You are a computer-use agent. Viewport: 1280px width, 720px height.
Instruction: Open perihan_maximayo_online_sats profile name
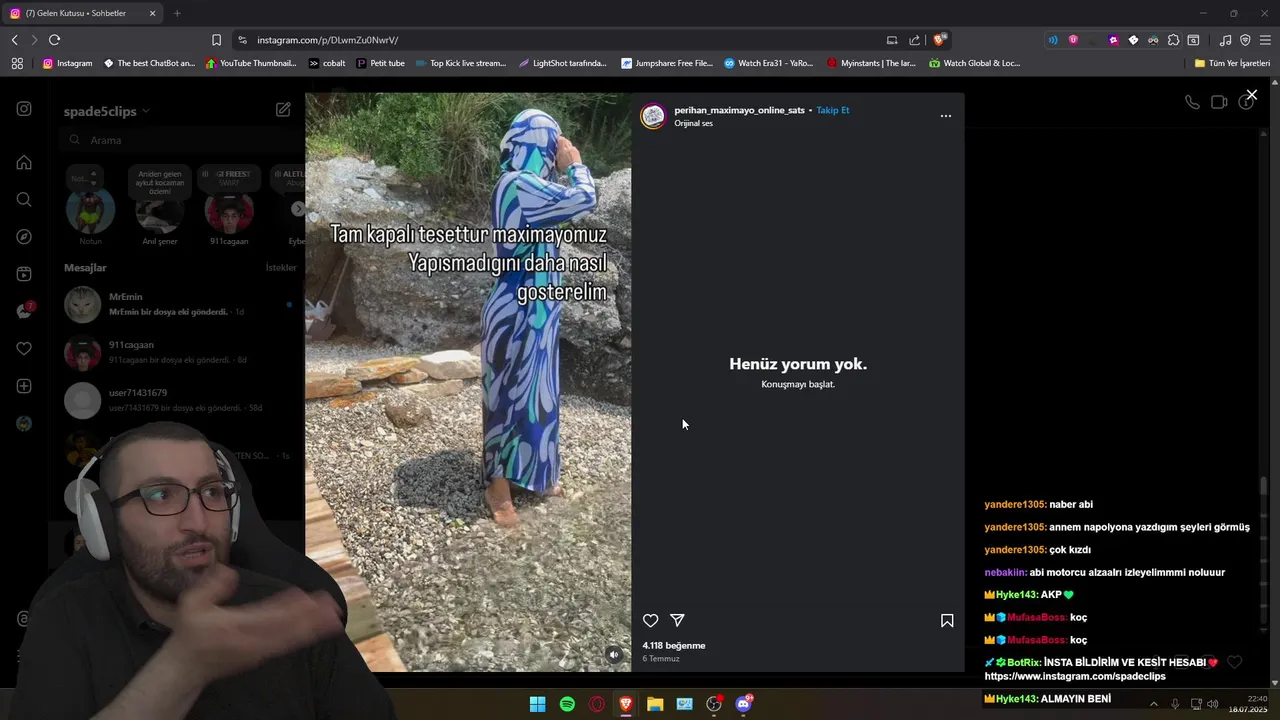point(739,110)
